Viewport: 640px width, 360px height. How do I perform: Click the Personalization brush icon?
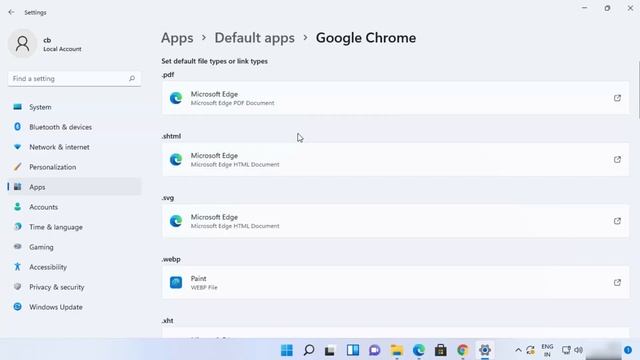click(x=17, y=167)
